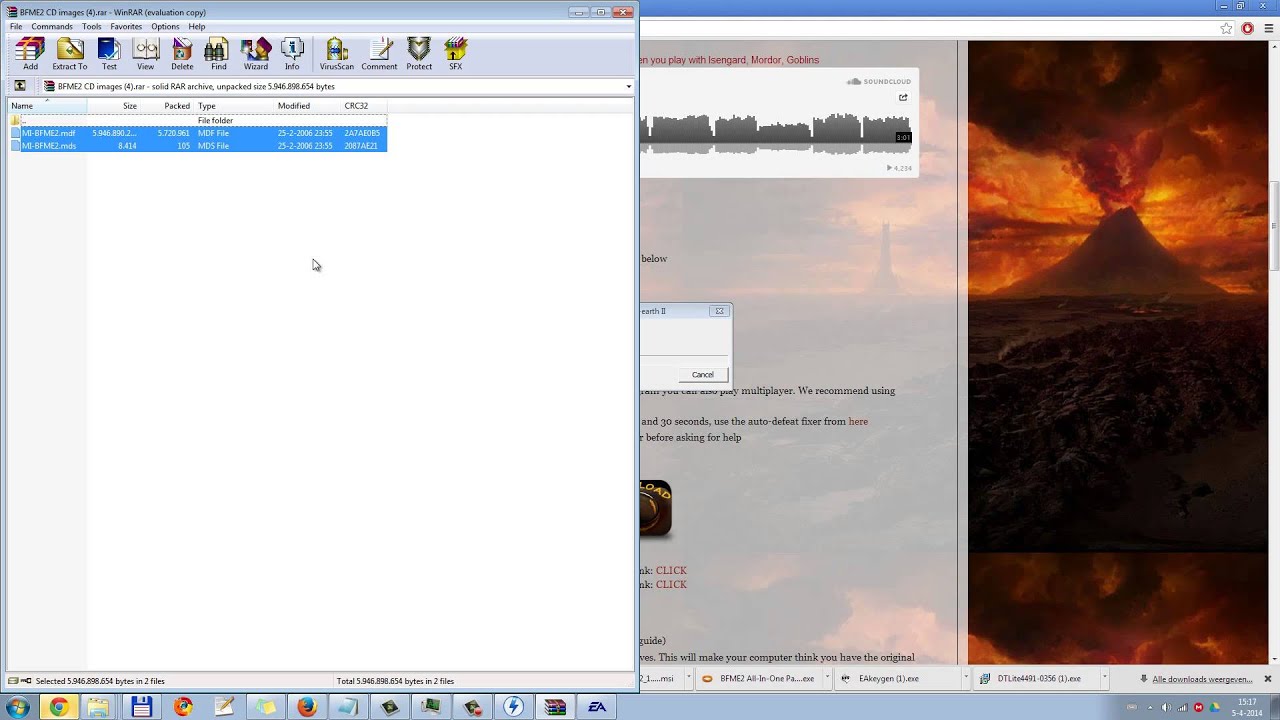Click the WinRAR books icon in the taskbar
The image size is (1280, 720).
pos(555,707)
